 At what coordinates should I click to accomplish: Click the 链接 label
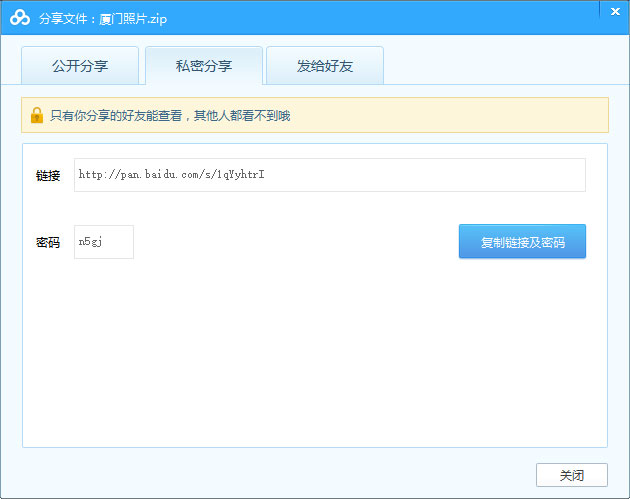tap(48, 176)
